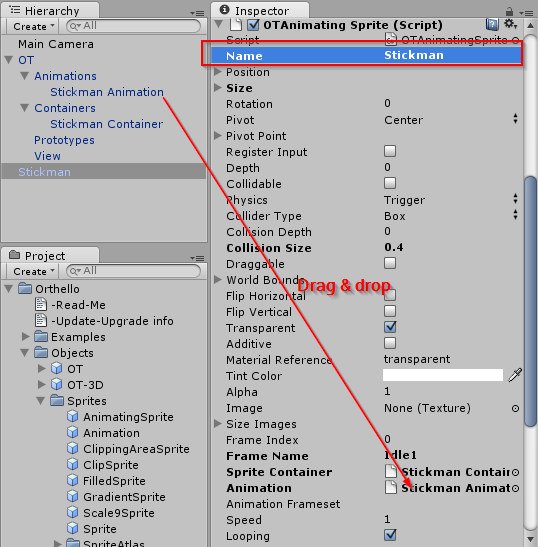The image size is (538, 547).
Task: Select the ClippingAreaSprite prefab icon
Action: coord(73,448)
